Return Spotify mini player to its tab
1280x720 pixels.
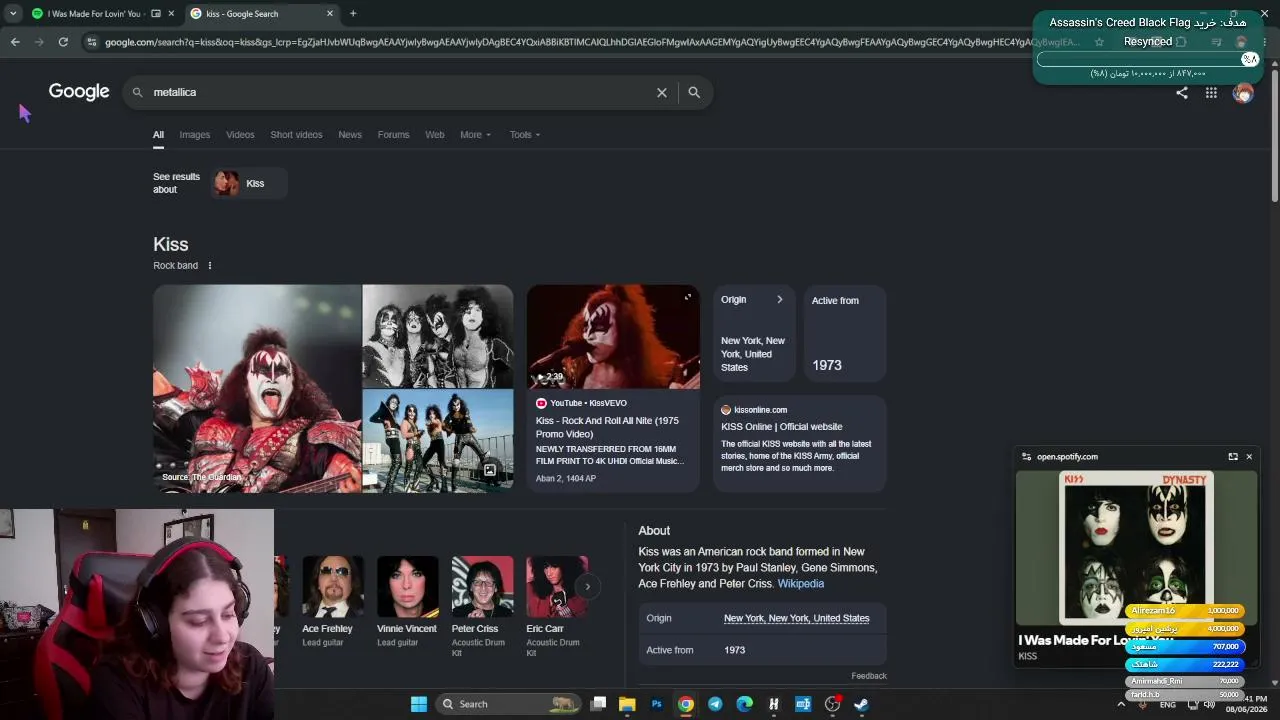(1233, 457)
